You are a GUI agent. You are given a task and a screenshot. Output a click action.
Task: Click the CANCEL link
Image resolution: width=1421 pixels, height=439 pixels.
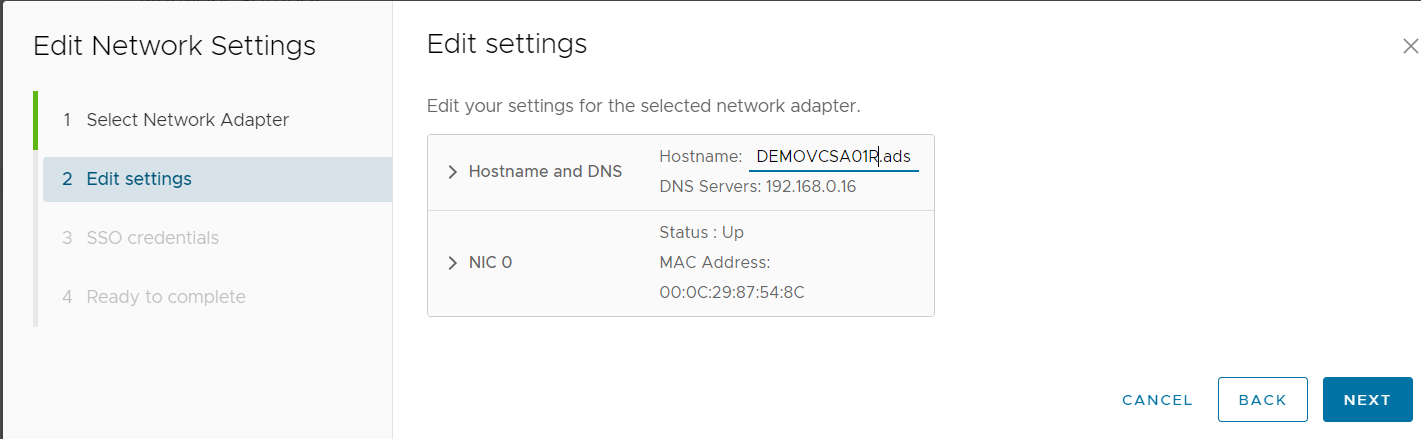click(1157, 400)
